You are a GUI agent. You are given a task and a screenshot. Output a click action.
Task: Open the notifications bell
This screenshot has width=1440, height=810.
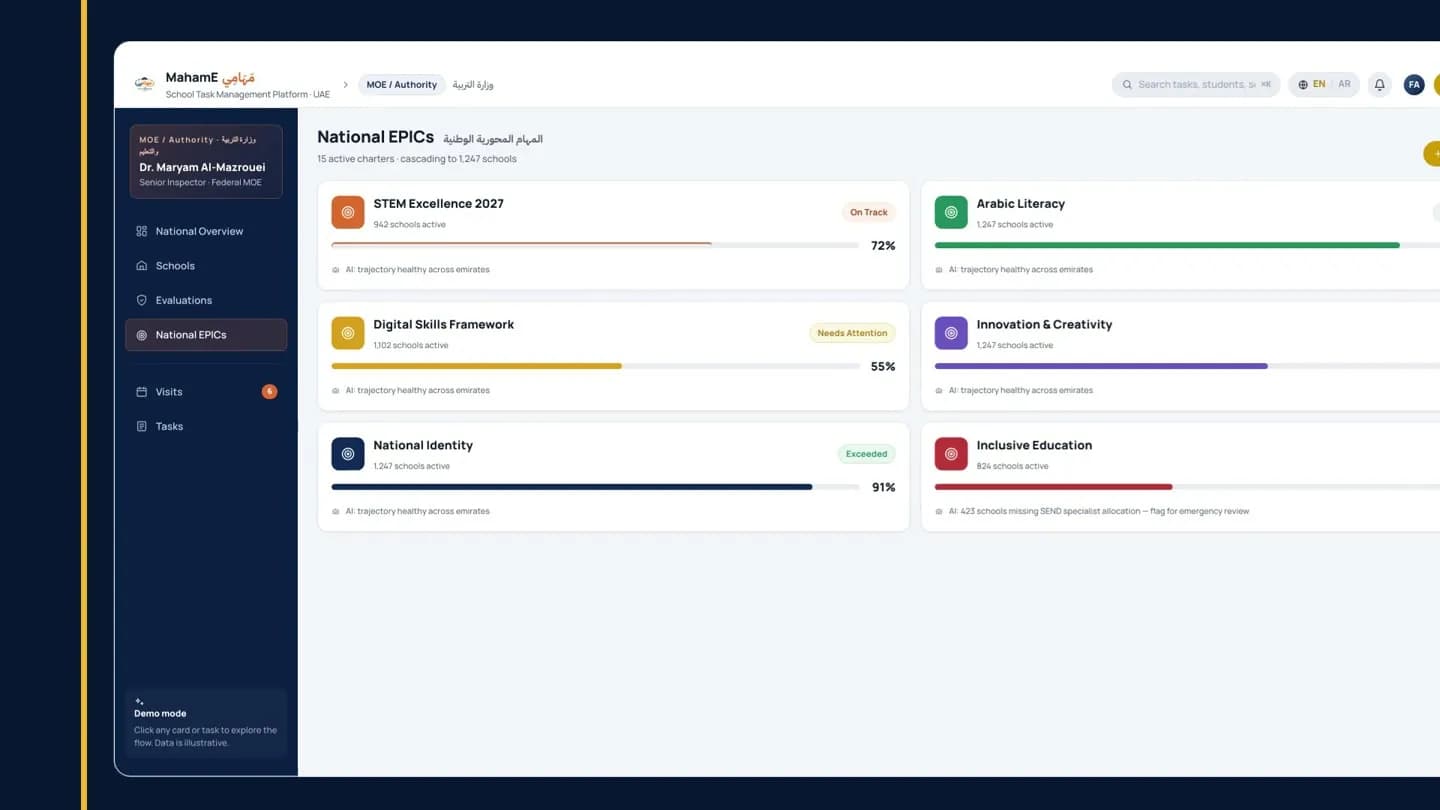coord(1379,85)
